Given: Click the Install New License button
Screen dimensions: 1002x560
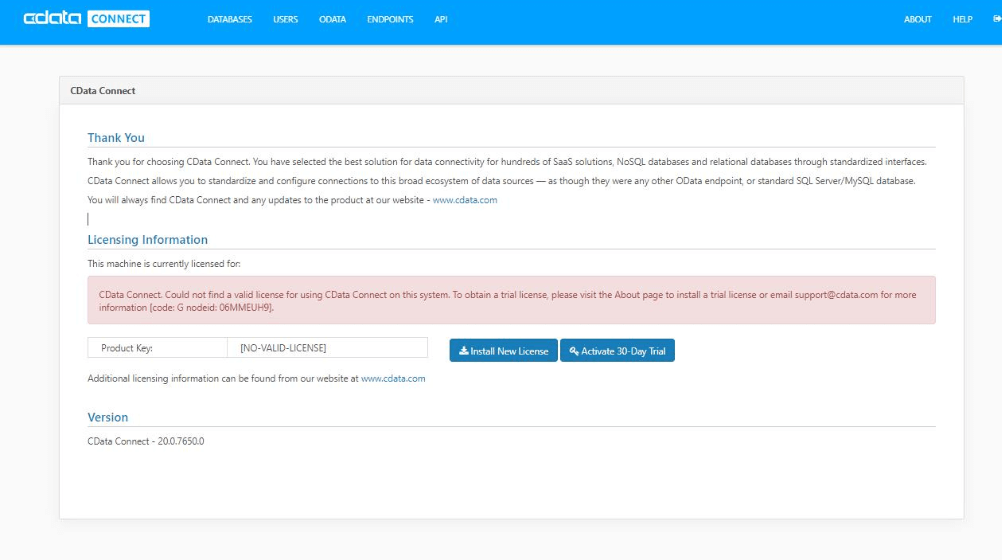Looking at the screenshot, I should (504, 350).
